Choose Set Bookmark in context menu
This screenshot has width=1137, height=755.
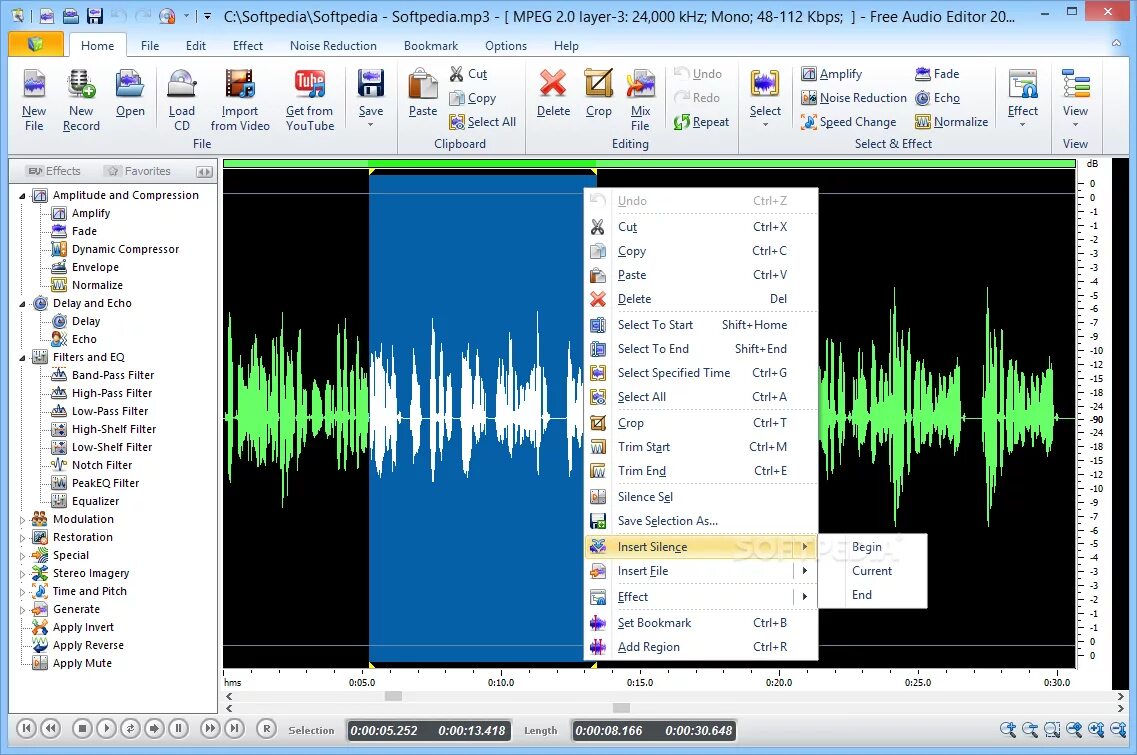[701, 623]
